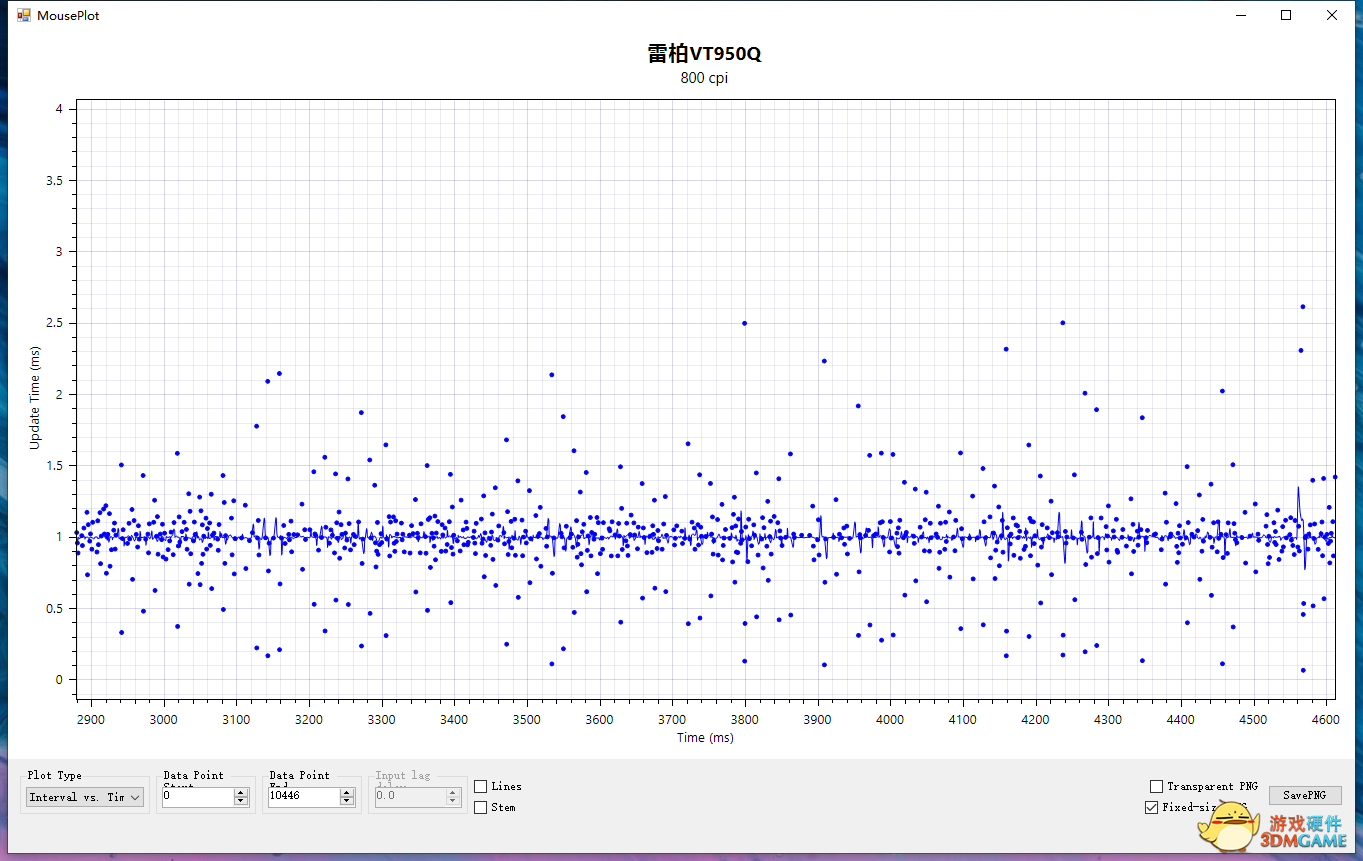Click the x-axis tick label "3800"
The image size is (1363, 861).
point(745,719)
